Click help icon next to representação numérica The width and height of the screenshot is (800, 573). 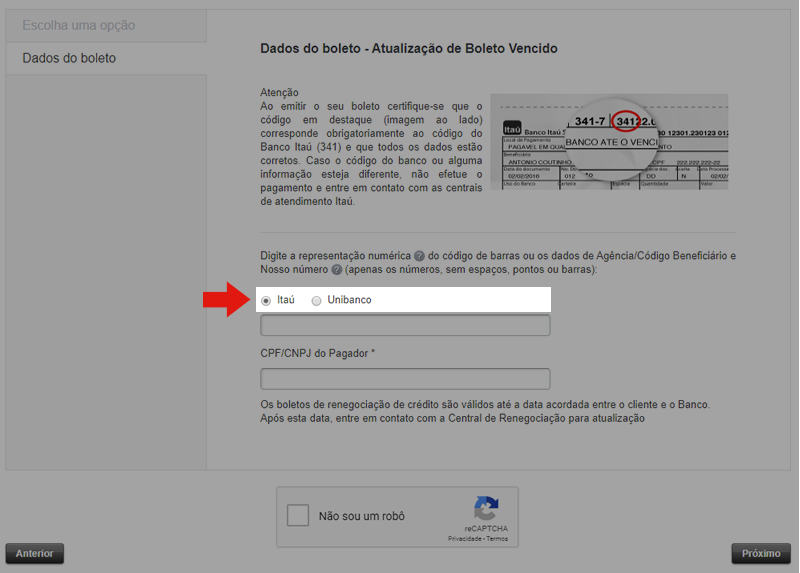pos(419,256)
